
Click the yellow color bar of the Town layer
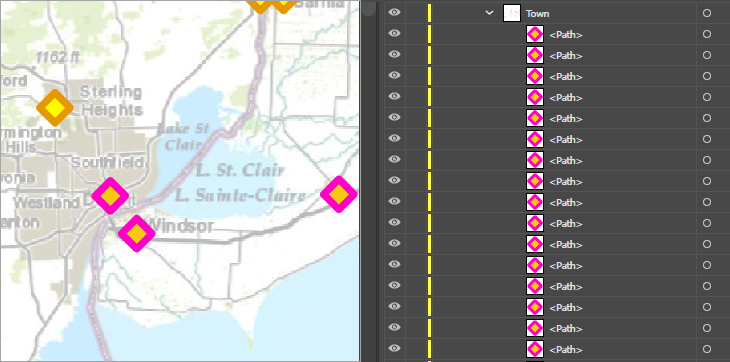(429, 13)
